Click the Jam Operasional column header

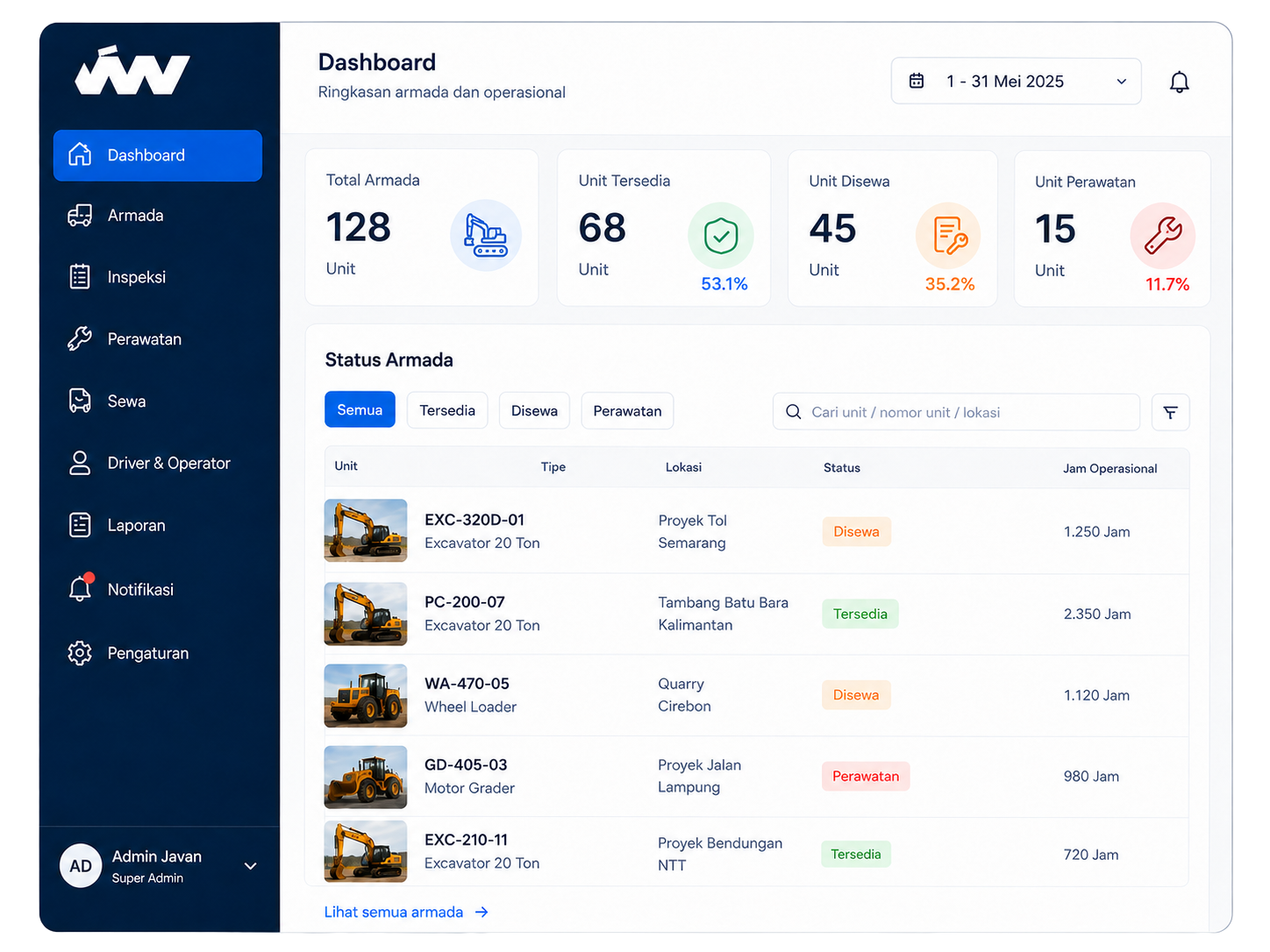pos(1110,469)
